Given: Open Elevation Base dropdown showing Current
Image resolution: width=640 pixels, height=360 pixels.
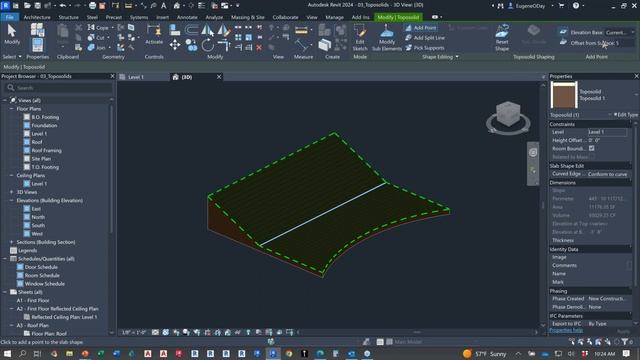Looking at the screenshot, I should 620,32.
